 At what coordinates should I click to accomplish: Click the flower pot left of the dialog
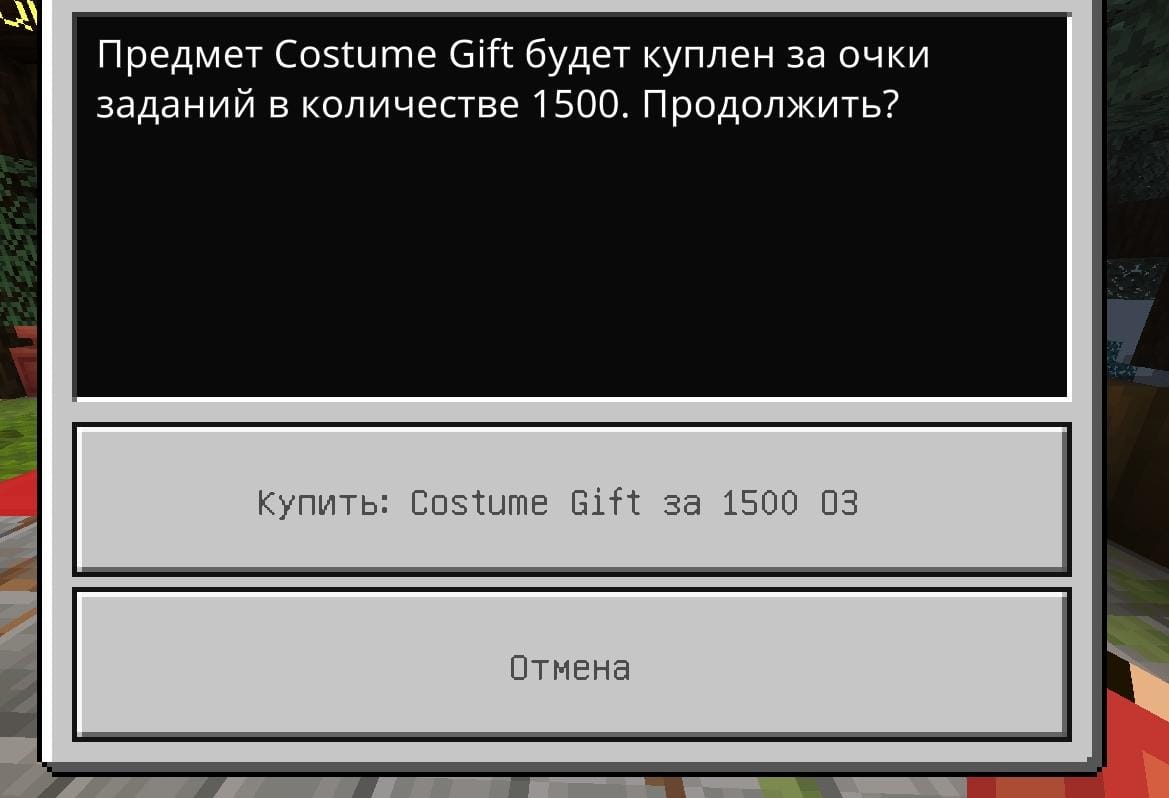pos(24,358)
